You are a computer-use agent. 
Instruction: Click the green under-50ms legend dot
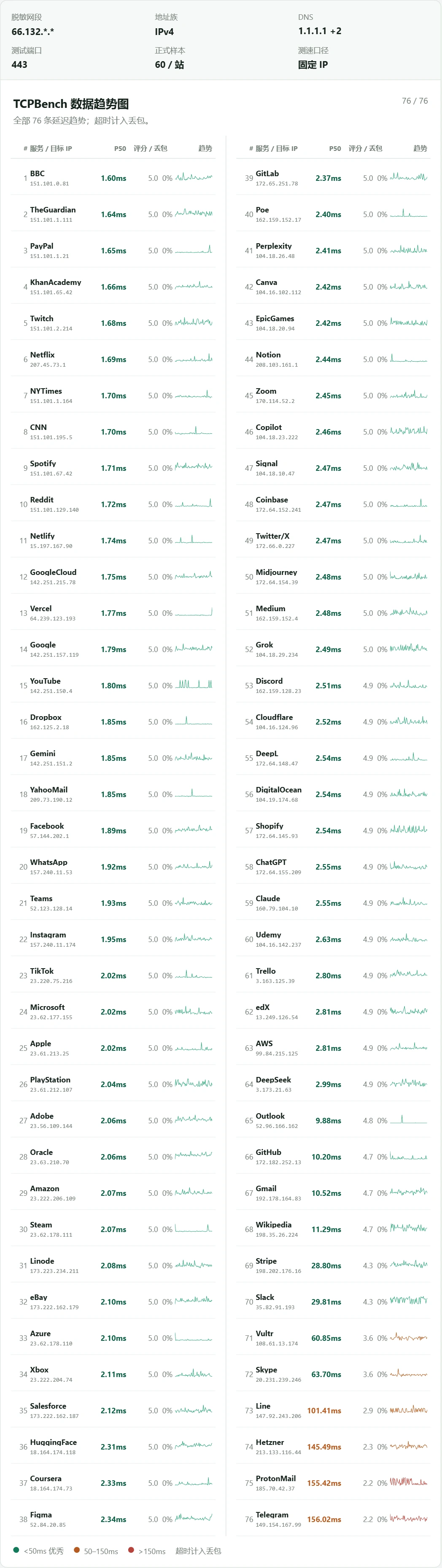point(16,1550)
